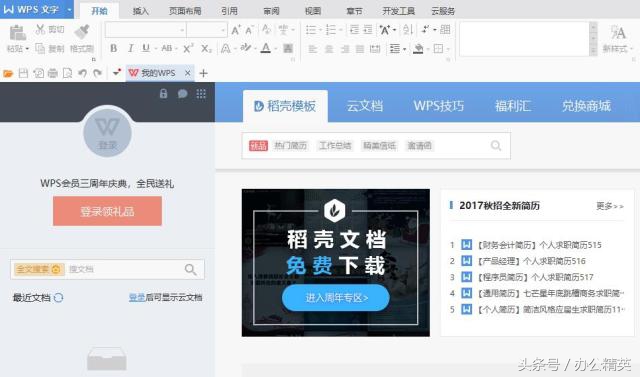
Task: Switch to the 插入 ribbon tab
Action: coord(140,11)
